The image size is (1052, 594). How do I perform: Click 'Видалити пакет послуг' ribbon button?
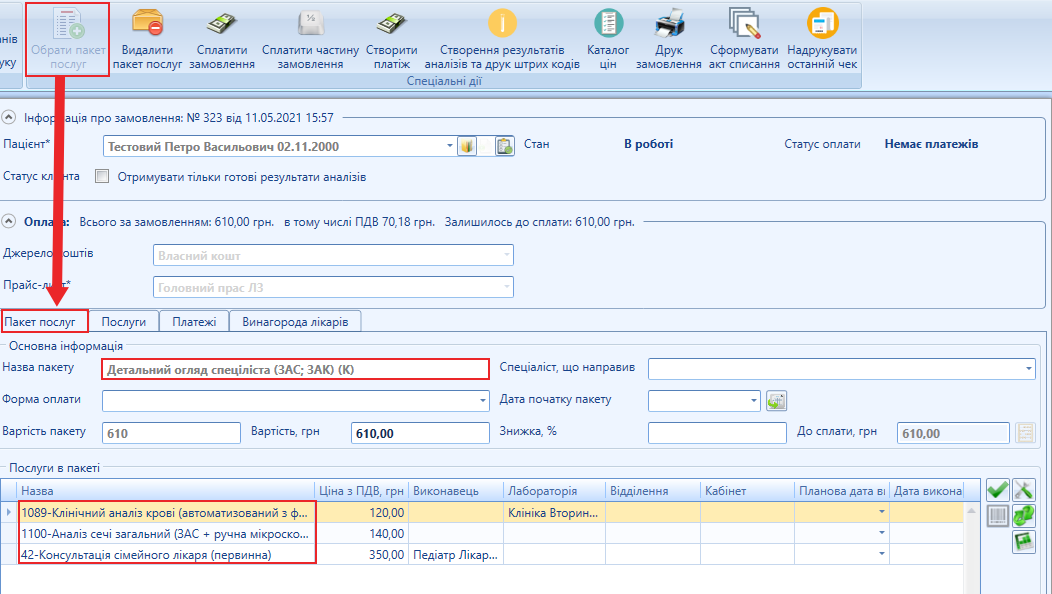pos(148,40)
